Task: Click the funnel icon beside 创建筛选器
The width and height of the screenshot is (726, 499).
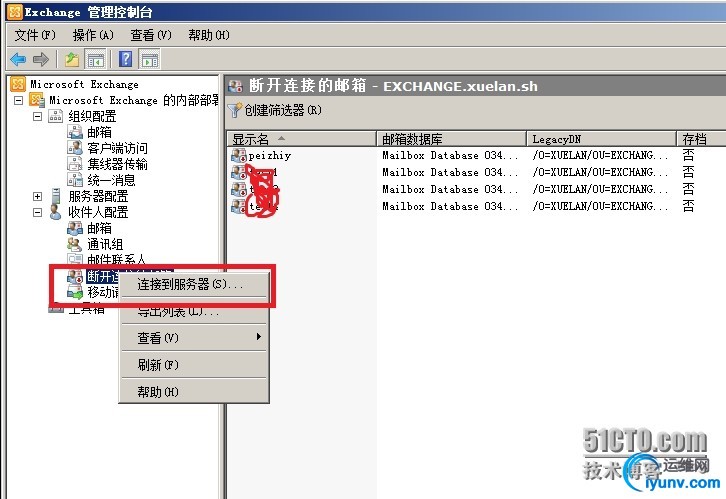Action: click(x=235, y=110)
